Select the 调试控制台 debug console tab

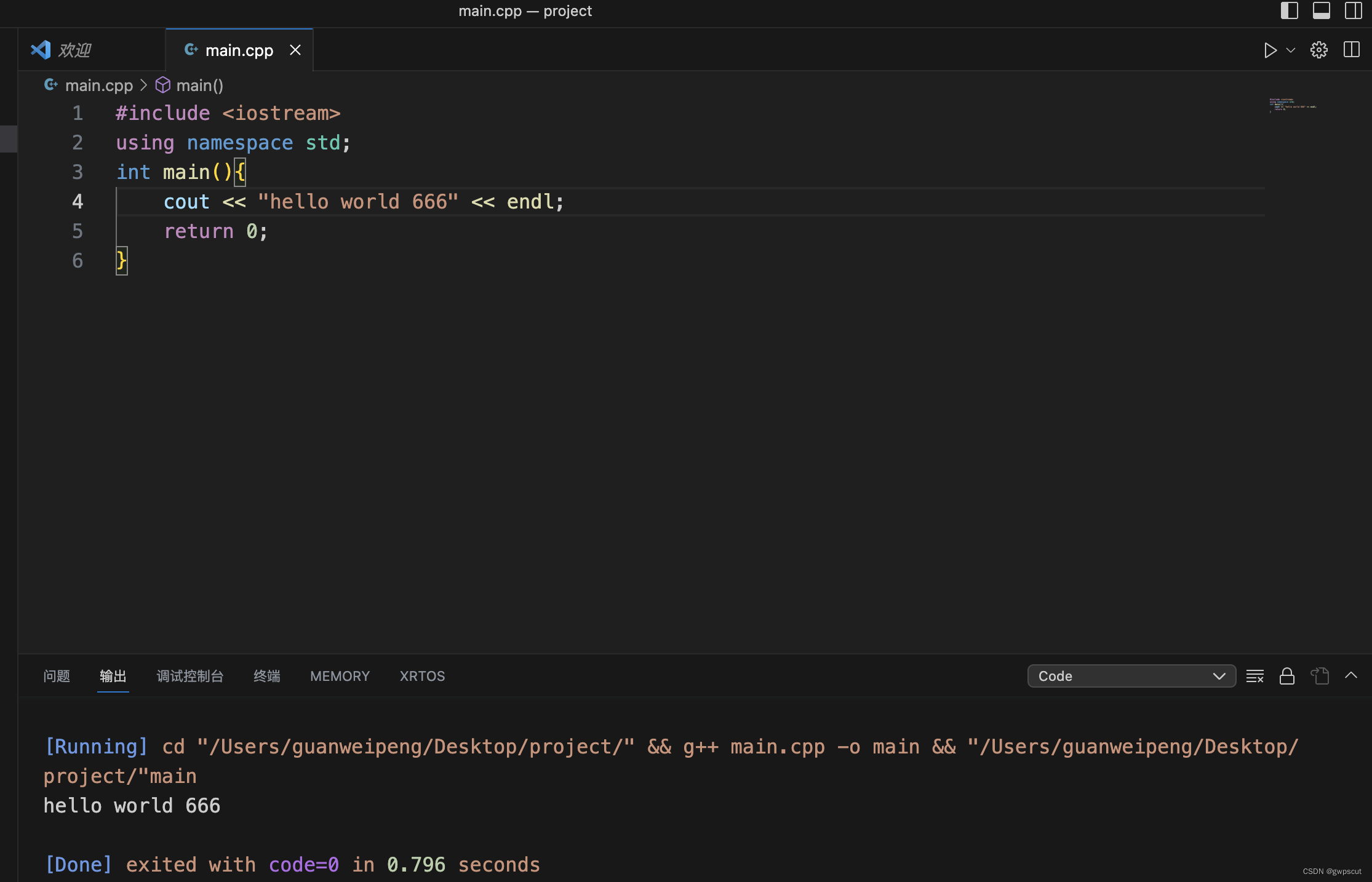(x=189, y=676)
